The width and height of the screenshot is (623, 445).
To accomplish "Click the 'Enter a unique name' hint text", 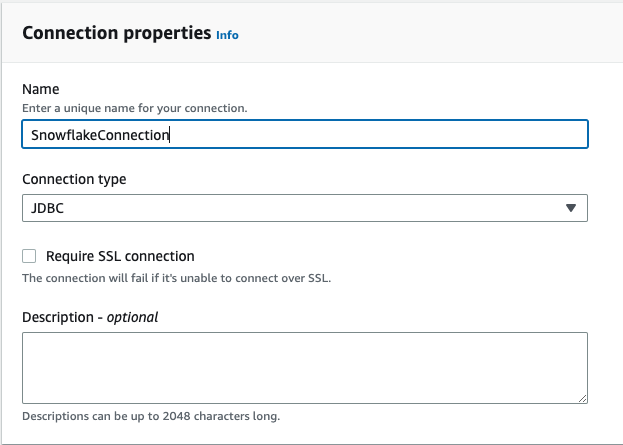I will pyautogui.click(x=134, y=107).
